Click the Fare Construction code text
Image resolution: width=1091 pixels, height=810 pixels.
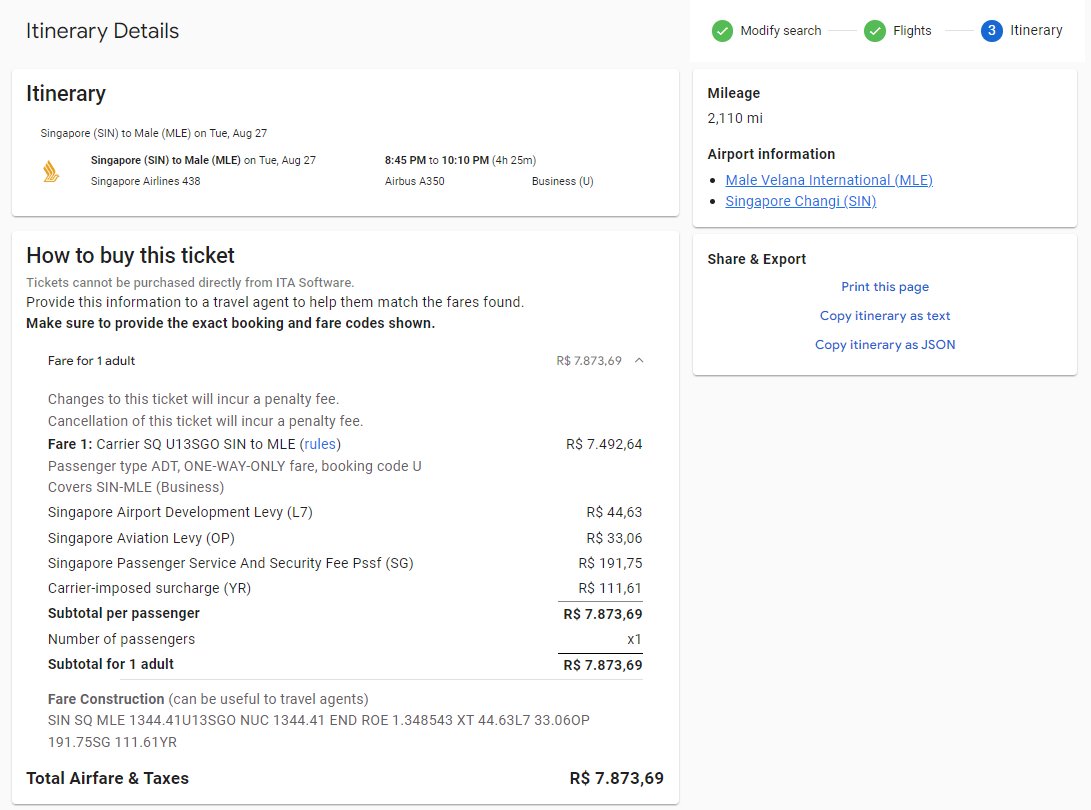[x=319, y=731]
